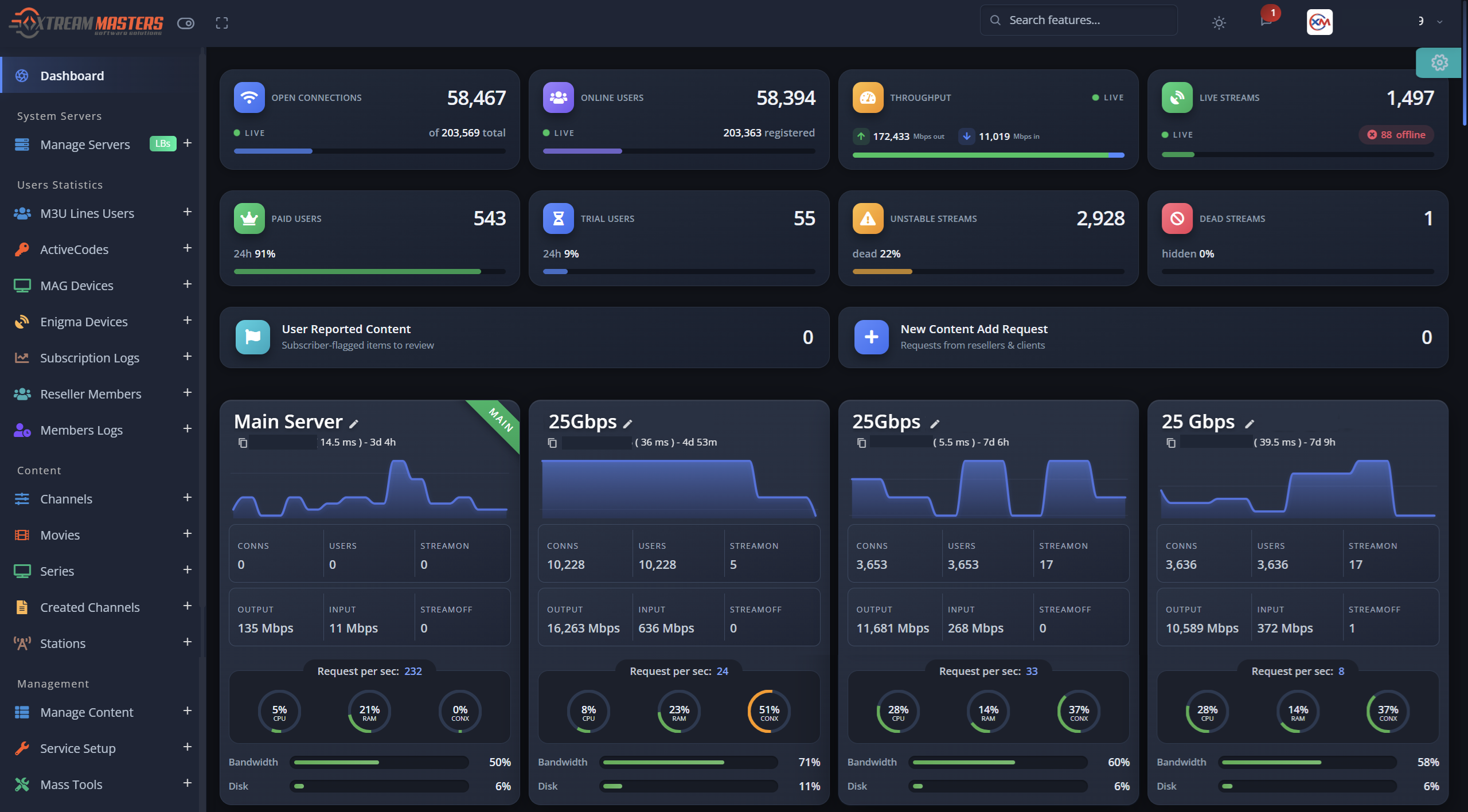Image resolution: width=1468 pixels, height=812 pixels.
Task: Switch light/dark theme sun icon
Action: [x=1219, y=22]
